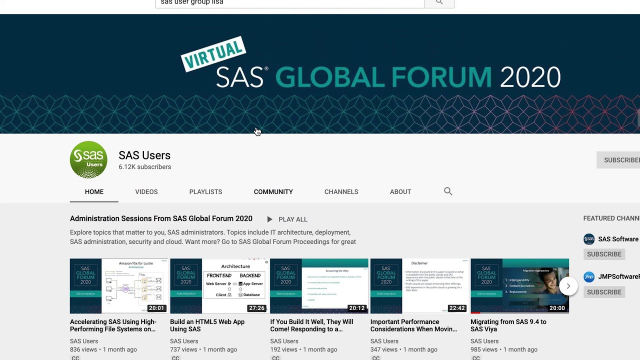Click title Important Performance Considerations When Moving
Image resolution: width=640 pixels, height=360 pixels.
coord(413,325)
